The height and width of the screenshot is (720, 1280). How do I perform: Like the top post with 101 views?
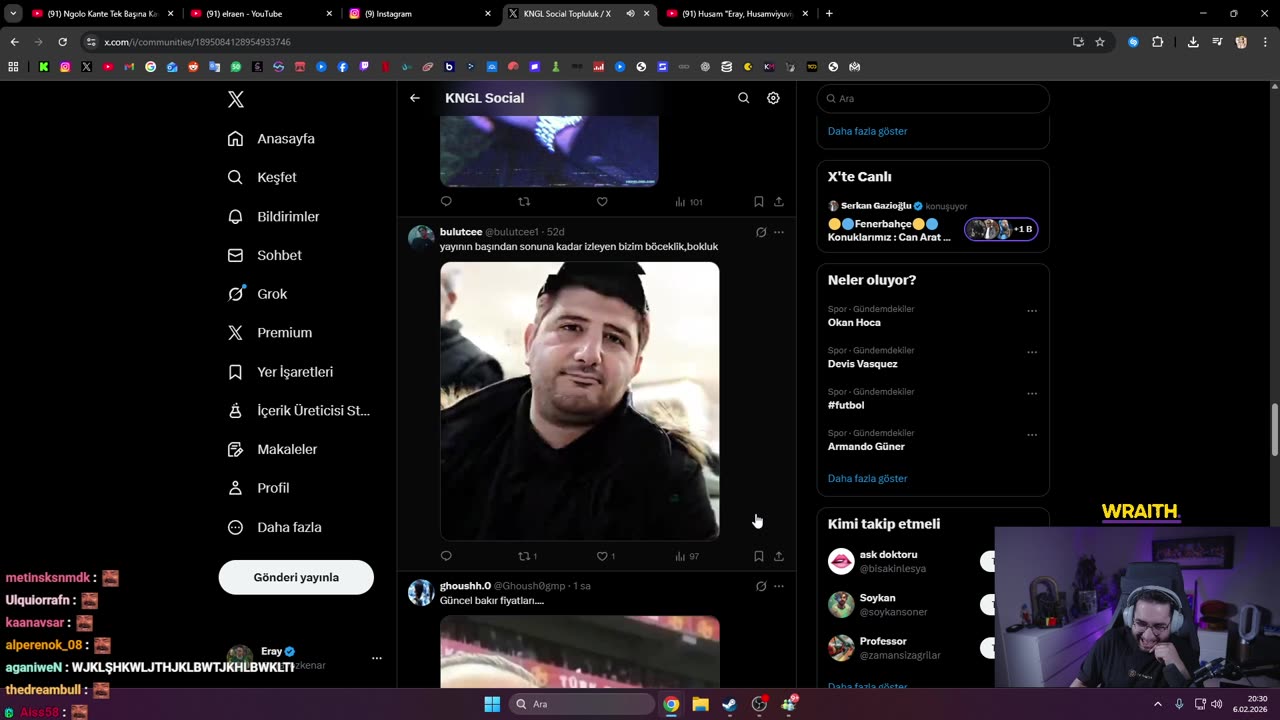pyautogui.click(x=602, y=202)
